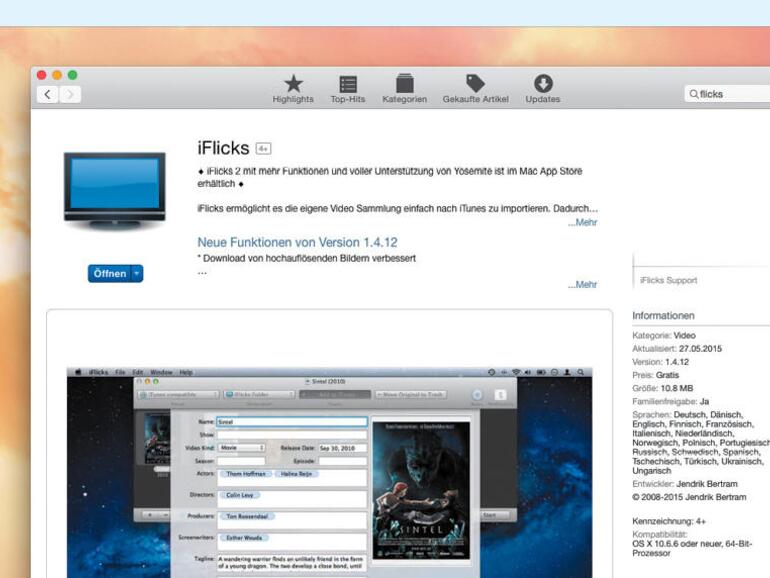Click the Kompatibilität OS X 10.6.6 text
The width and height of the screenshot is (770, 578).
[692, 544]
